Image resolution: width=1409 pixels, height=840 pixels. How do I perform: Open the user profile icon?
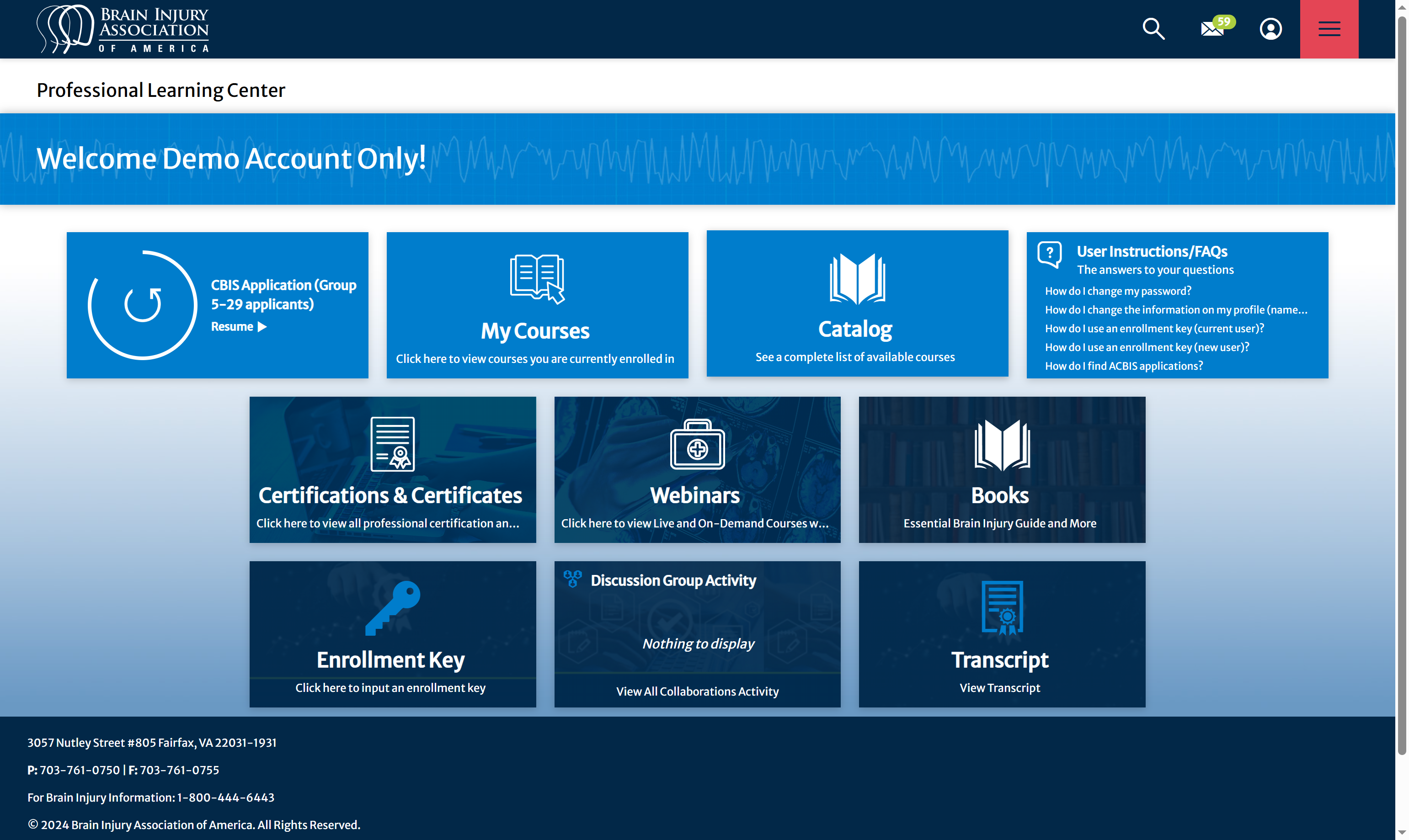[x=1270, y=29]
